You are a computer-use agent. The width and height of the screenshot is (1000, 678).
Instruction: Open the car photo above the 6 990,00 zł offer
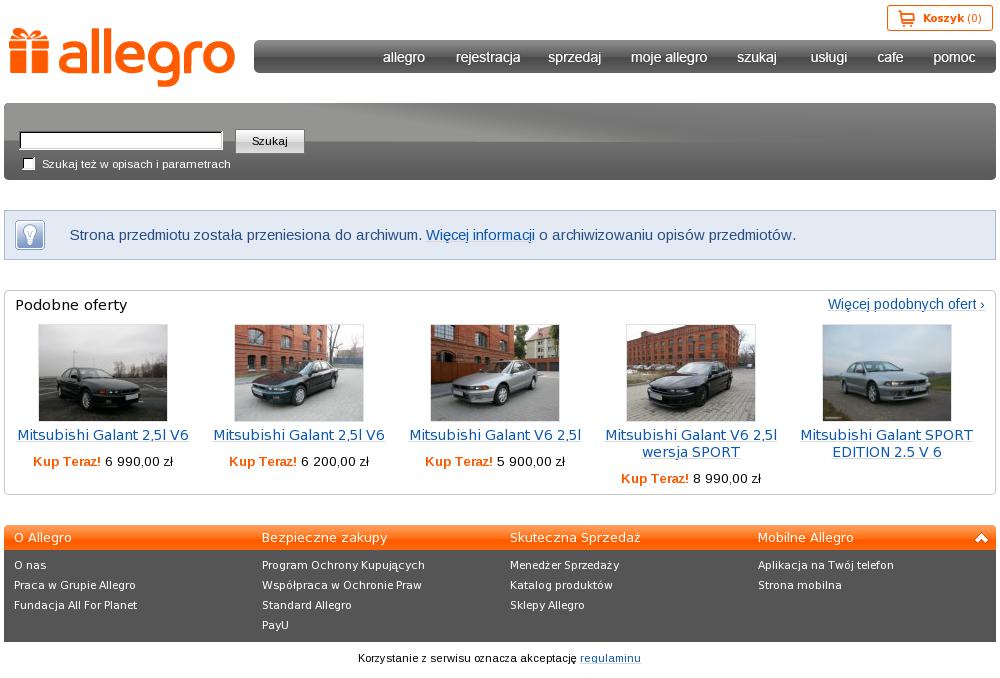pyautogui.click(x=103, y=372)
